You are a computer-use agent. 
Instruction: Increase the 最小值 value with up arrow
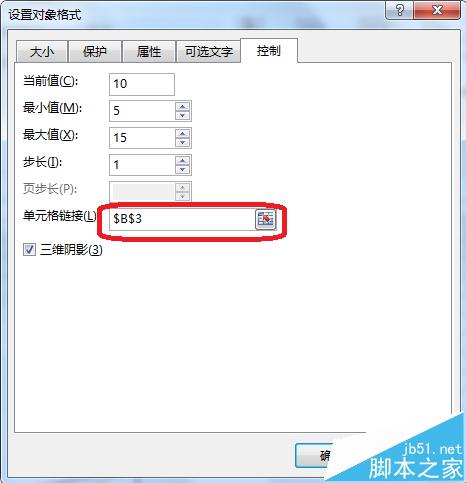click(x=182, y=107)
